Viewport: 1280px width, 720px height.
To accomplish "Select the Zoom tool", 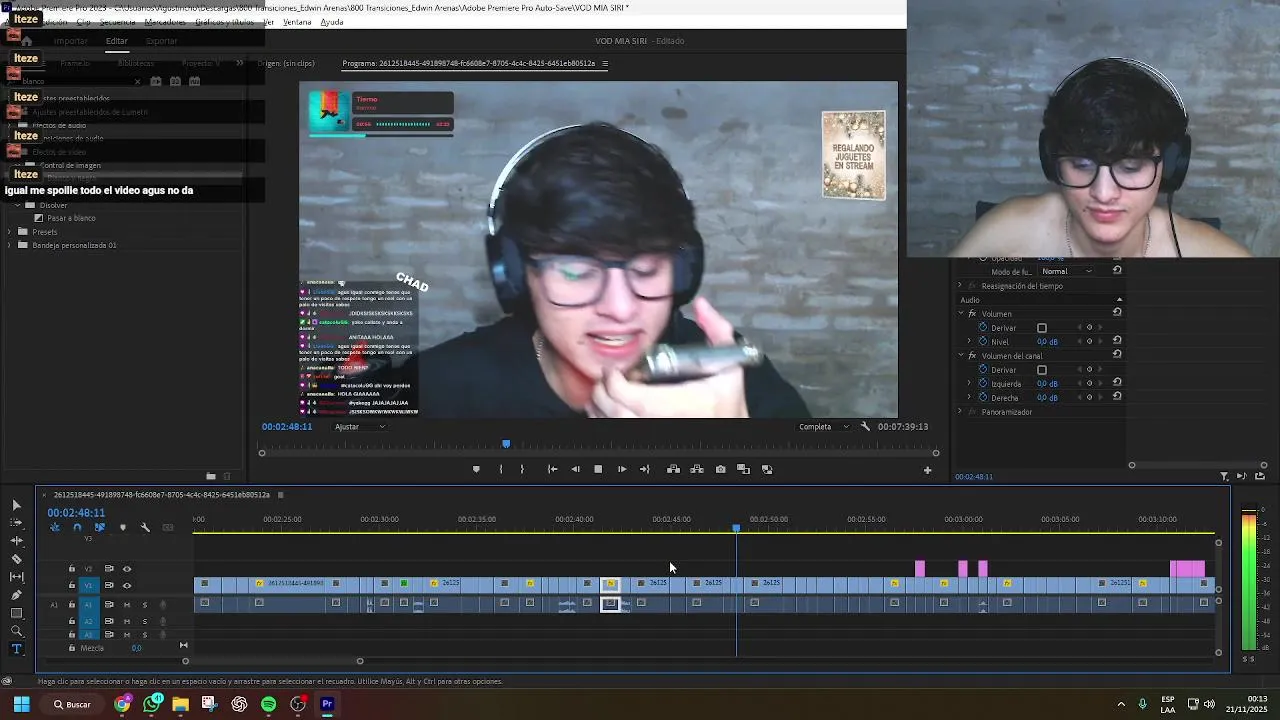I will [x=16, y=631].
